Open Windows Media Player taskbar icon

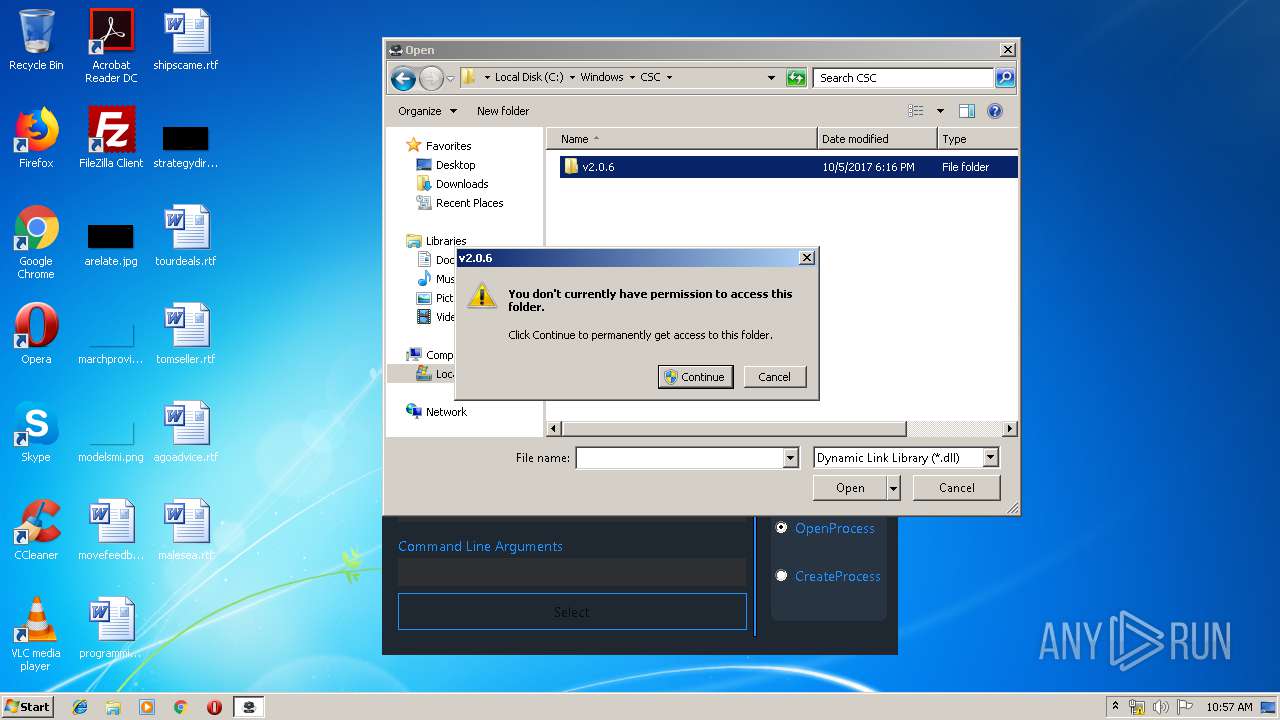(147, 707)
